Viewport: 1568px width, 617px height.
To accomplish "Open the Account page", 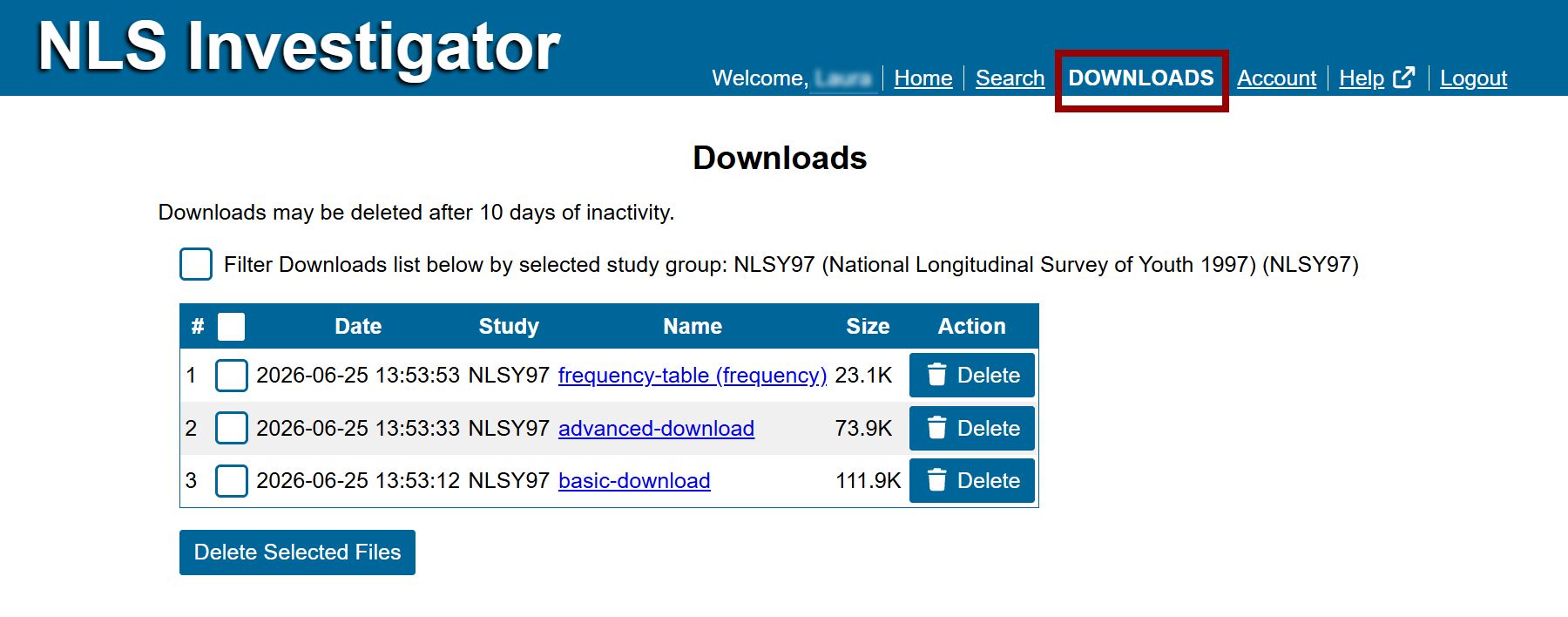I will coord(1276,78).
